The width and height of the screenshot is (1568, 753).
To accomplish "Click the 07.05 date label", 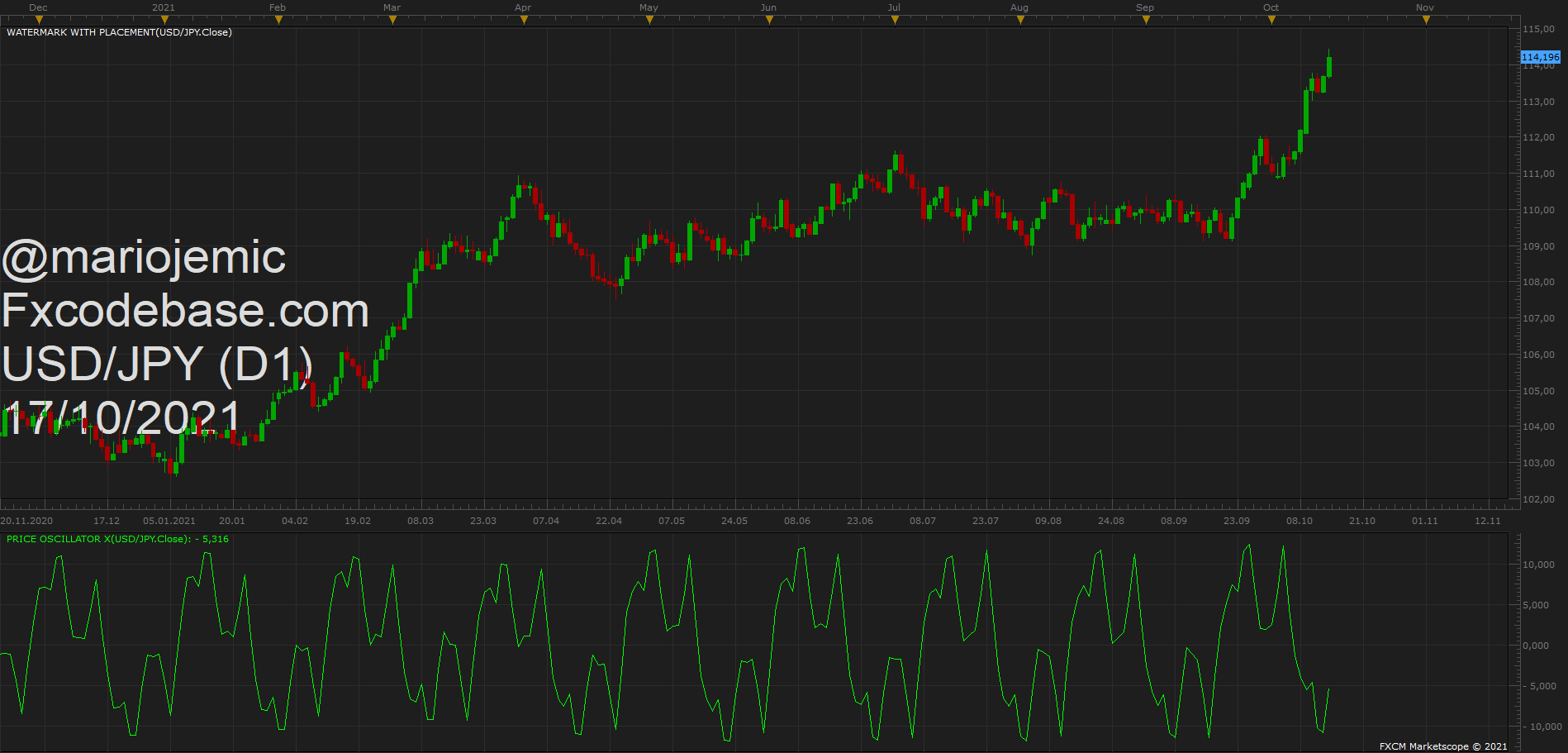I will pyautogui.click(x=672, y=521).
